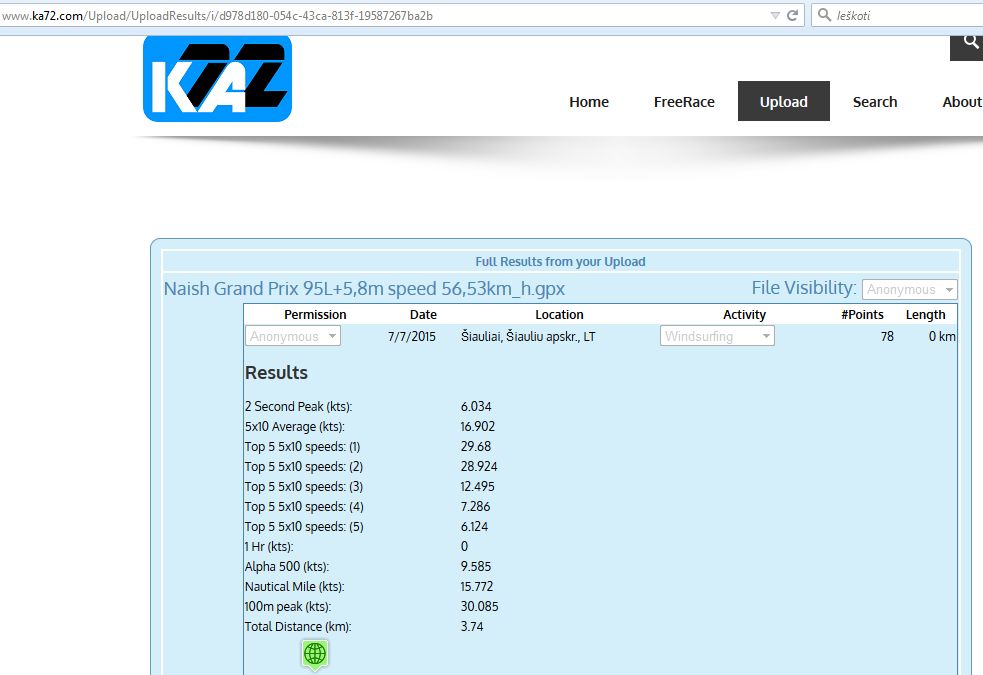Reload the page with the refresh icon
Image resolution: width=983 pixels, height=675 pixels.
click(x=792, y=16)
